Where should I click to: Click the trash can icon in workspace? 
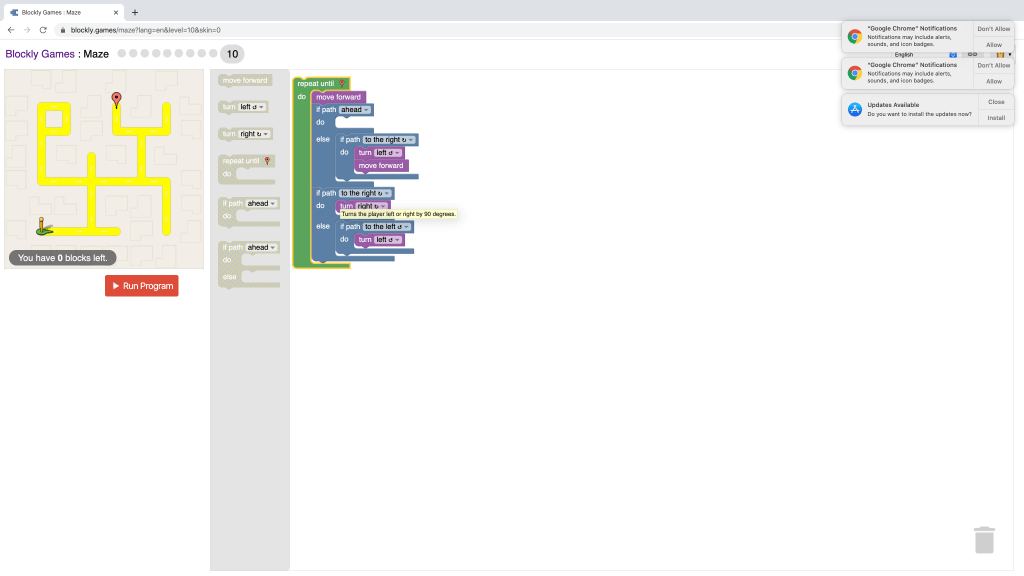click(984, 540)
